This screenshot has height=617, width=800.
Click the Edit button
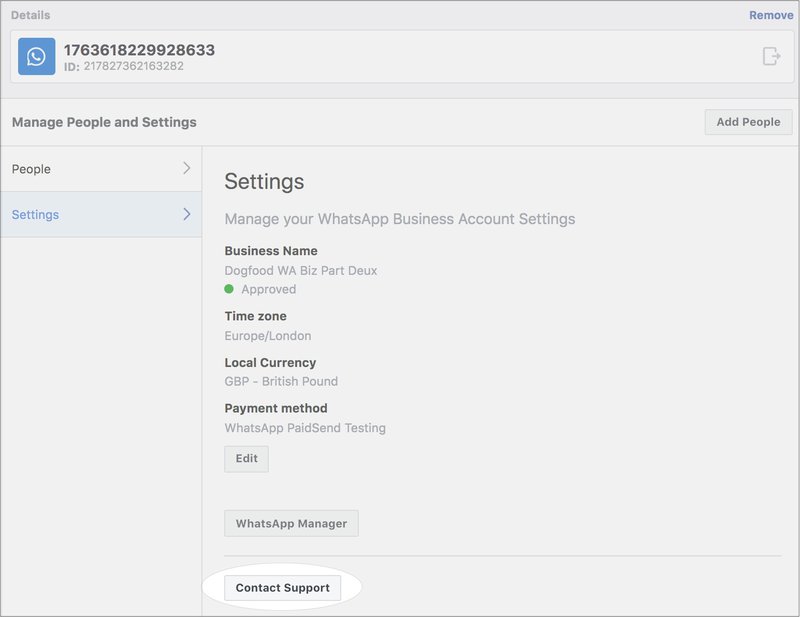tap(246, 459)
